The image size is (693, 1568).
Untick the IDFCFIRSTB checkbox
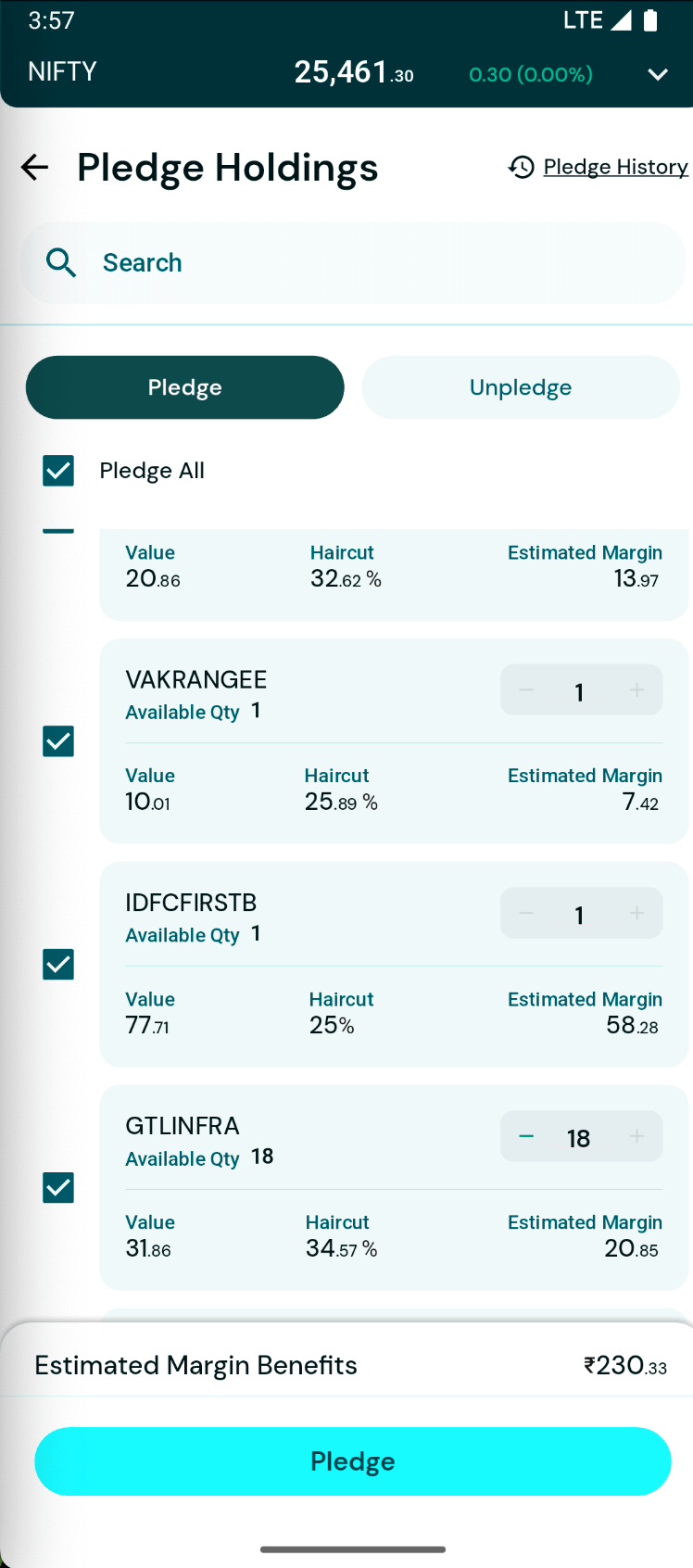click(x=58, y=965)
